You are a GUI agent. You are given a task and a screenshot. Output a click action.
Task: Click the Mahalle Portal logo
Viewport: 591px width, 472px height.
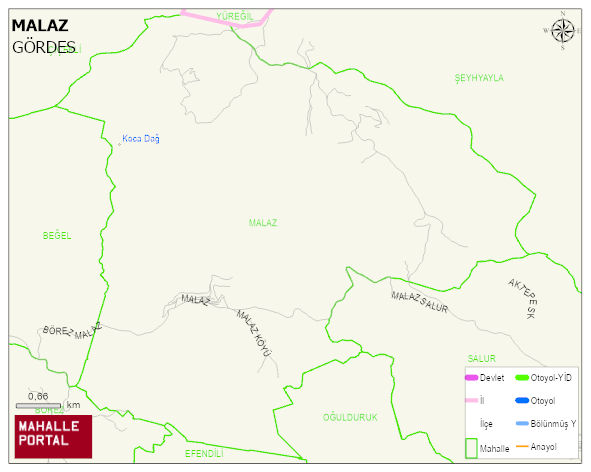pyautogui.click(x=53, y=437)
